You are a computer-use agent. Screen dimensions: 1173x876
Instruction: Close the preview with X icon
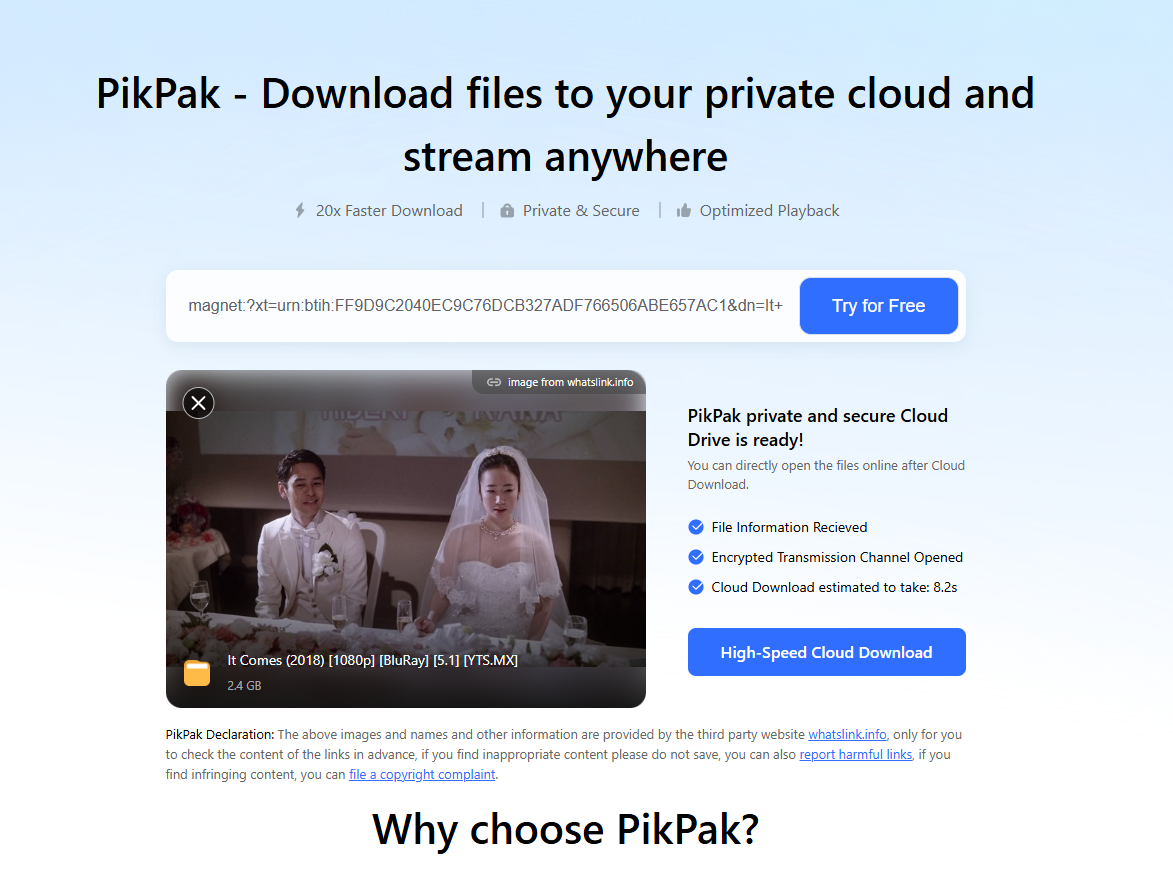199,403
